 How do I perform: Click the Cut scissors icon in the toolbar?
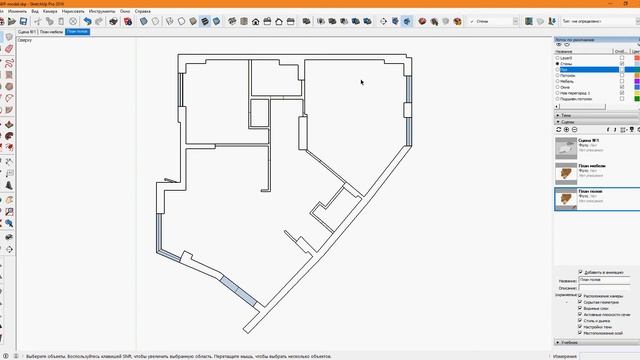click(38, 21)
